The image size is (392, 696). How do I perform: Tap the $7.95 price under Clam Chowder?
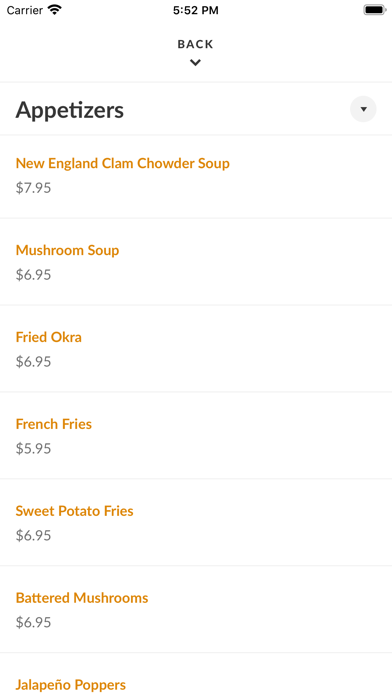point(33,188)
